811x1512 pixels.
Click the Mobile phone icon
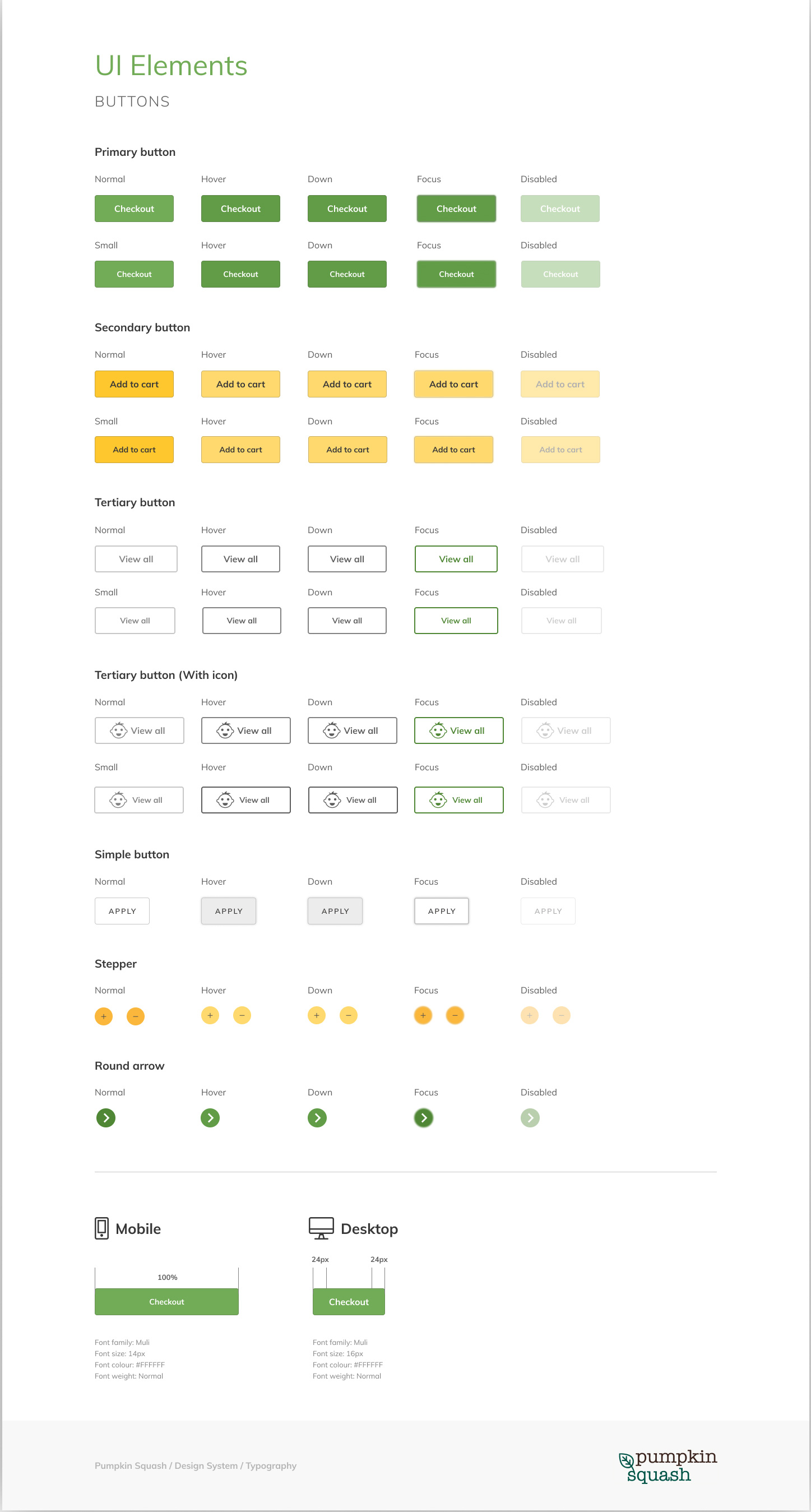coord(101,1228)
